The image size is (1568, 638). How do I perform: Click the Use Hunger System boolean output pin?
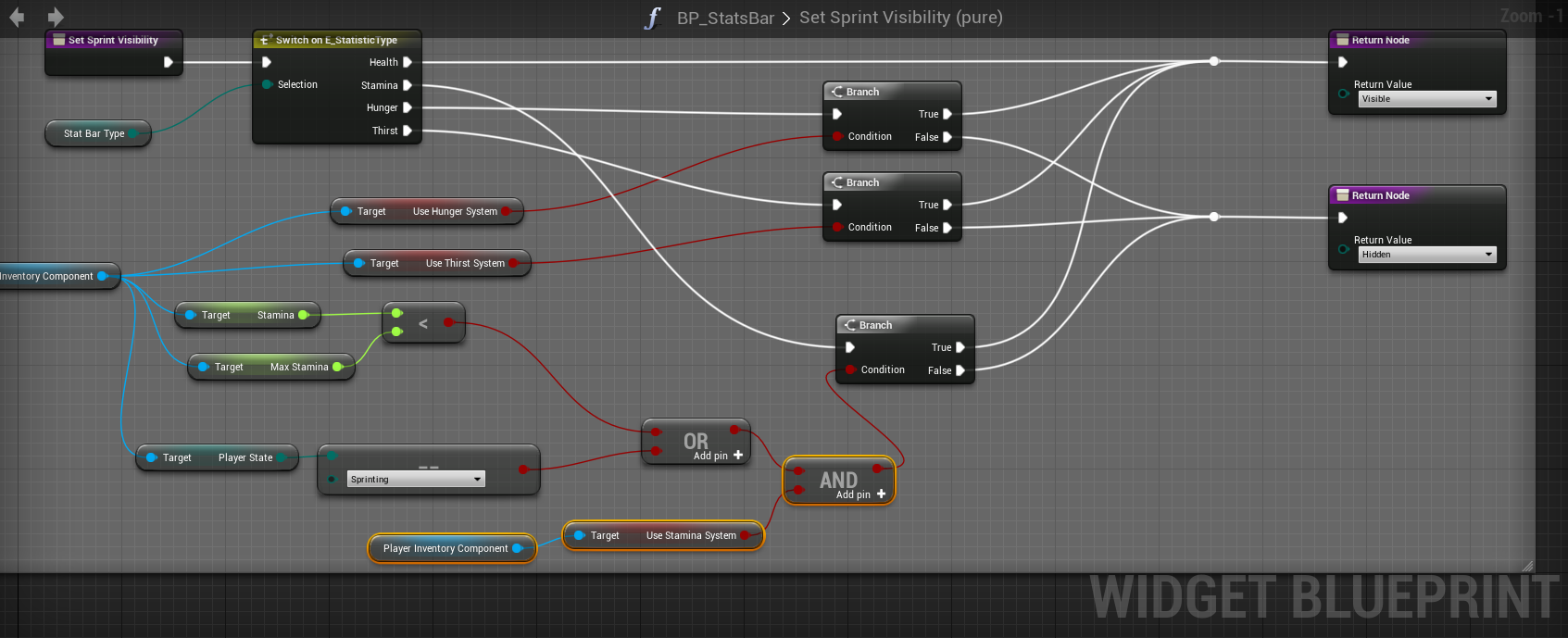(x=507, y=211)
